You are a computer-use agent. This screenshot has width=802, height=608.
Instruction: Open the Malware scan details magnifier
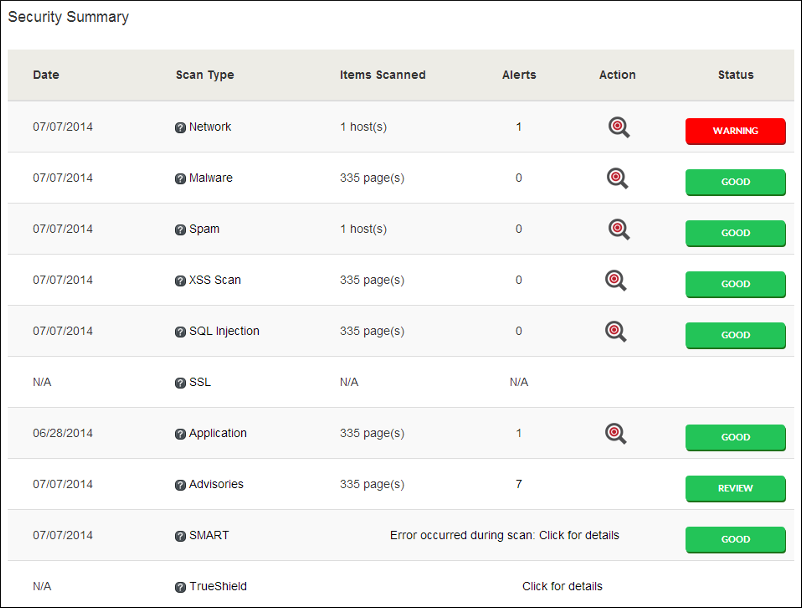[617, 178]
